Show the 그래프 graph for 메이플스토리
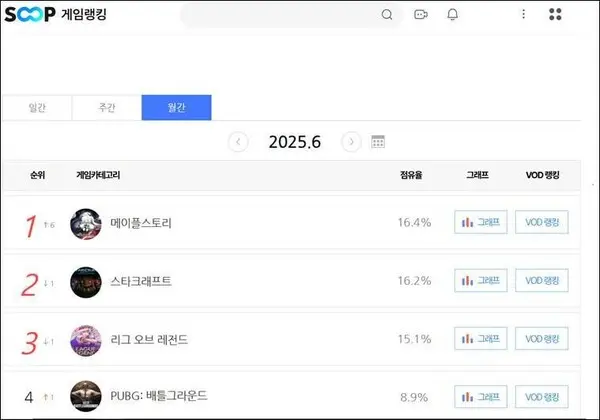The image size is (600, 420). tap(479, 223)
